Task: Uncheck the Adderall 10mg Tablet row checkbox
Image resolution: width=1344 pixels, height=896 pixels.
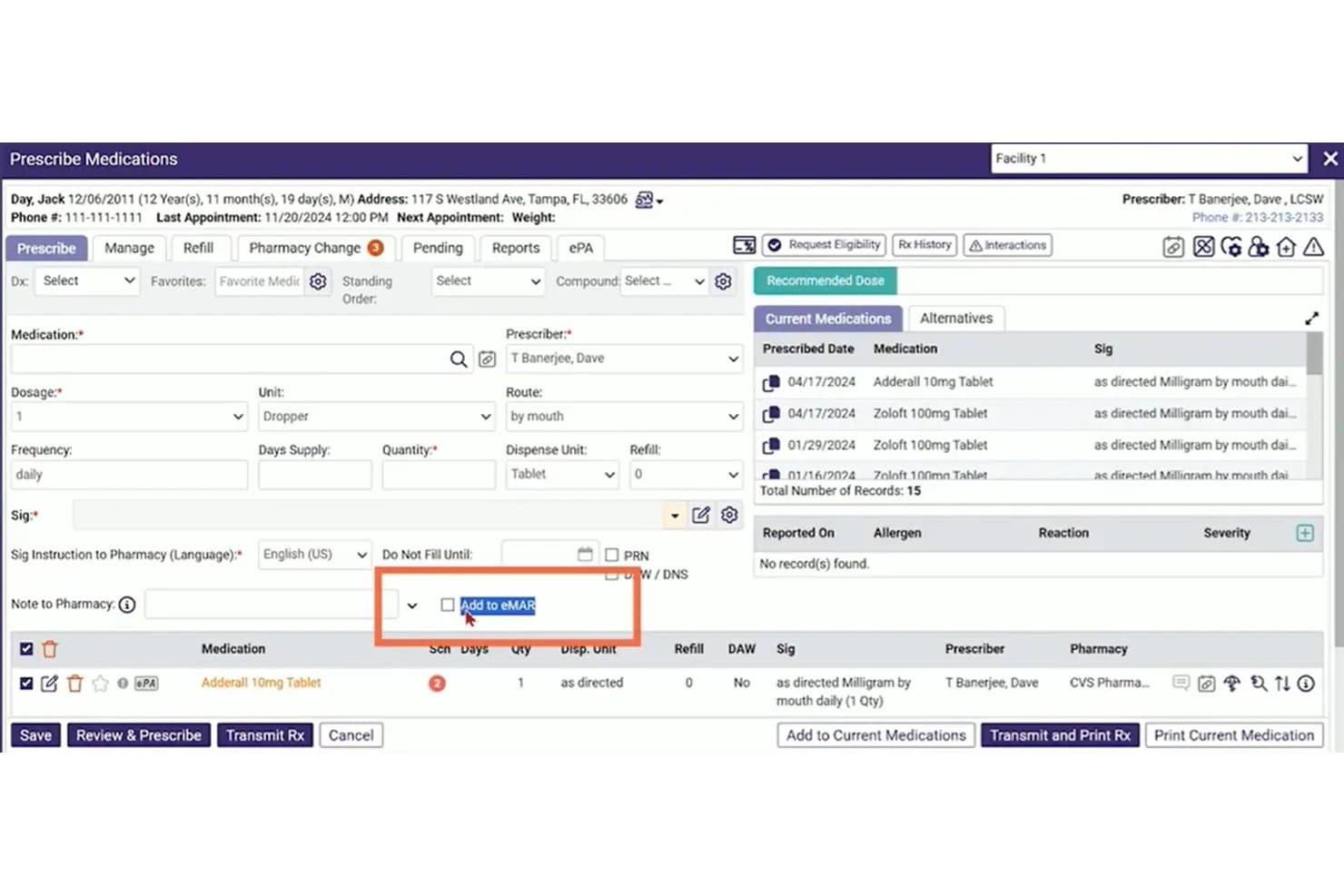Action: [x=26, y=684]
